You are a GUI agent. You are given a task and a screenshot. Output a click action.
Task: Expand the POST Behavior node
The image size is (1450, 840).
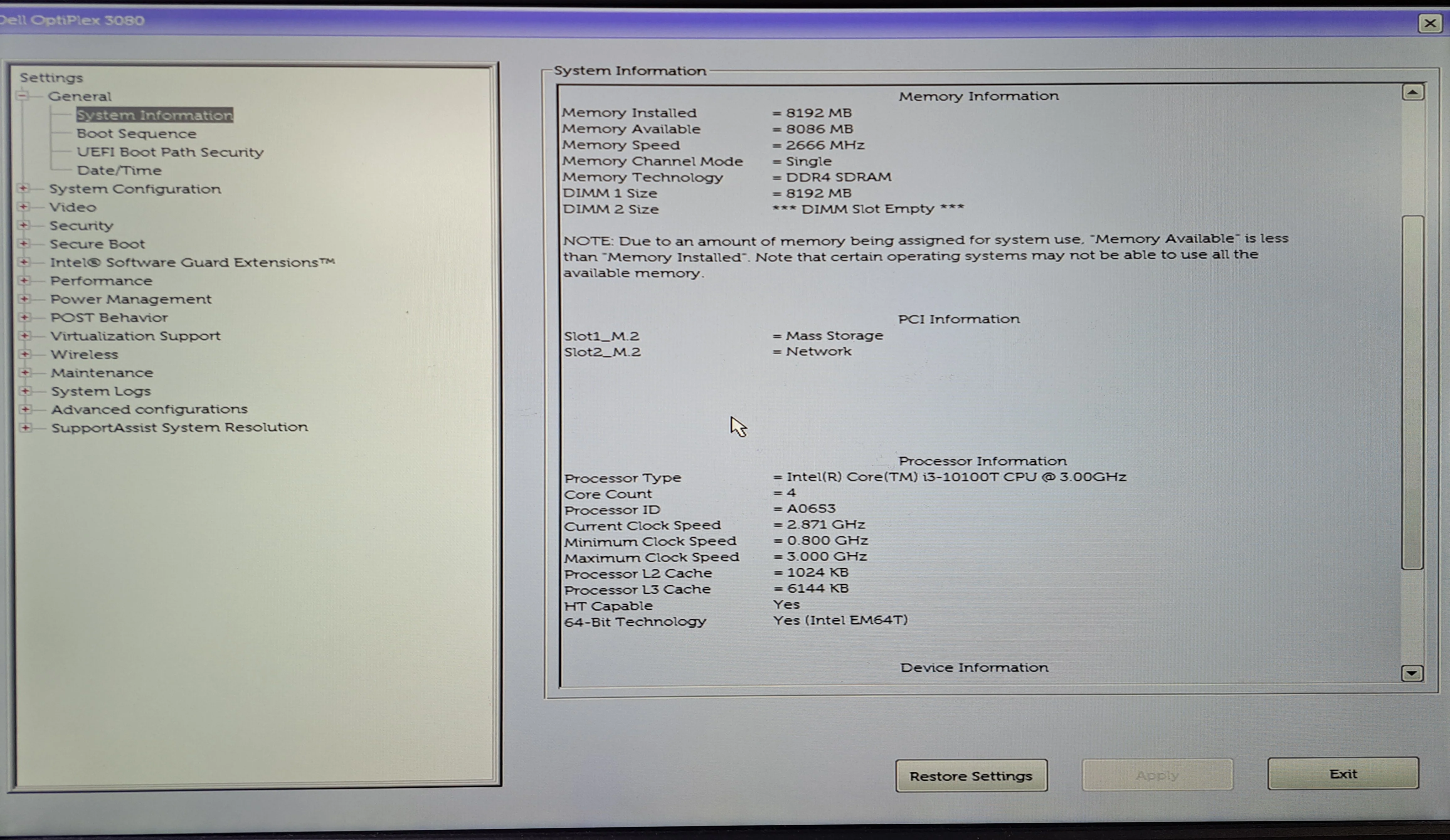click(24, 317)
